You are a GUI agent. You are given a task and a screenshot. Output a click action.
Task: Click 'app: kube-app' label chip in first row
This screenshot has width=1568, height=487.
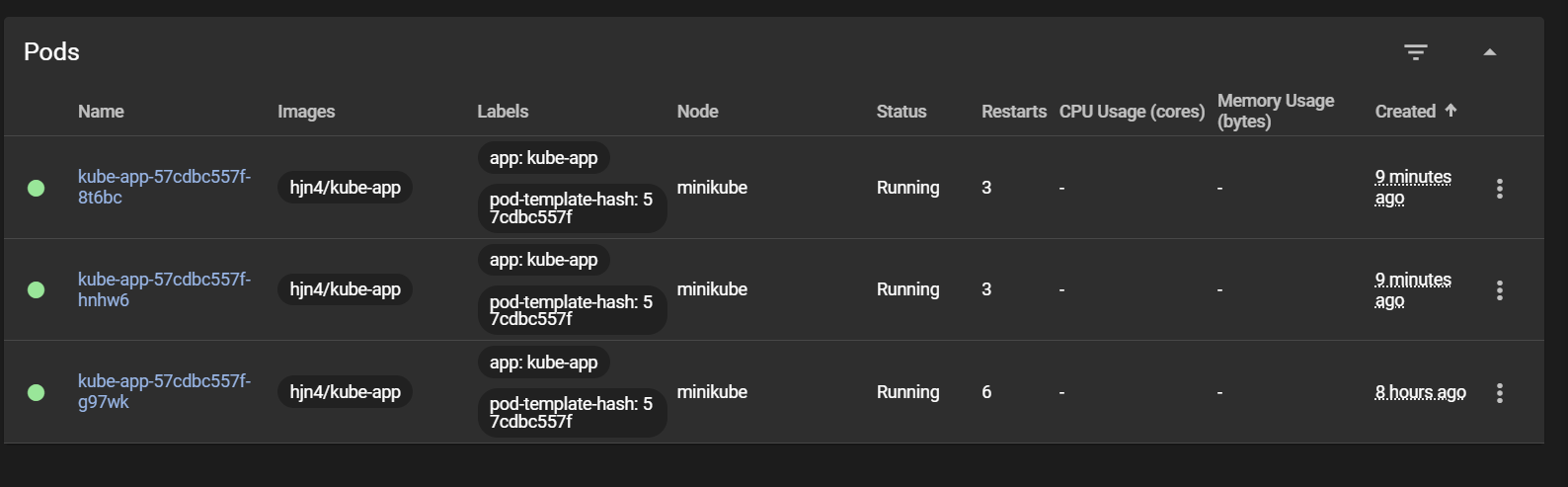(543, 158)
